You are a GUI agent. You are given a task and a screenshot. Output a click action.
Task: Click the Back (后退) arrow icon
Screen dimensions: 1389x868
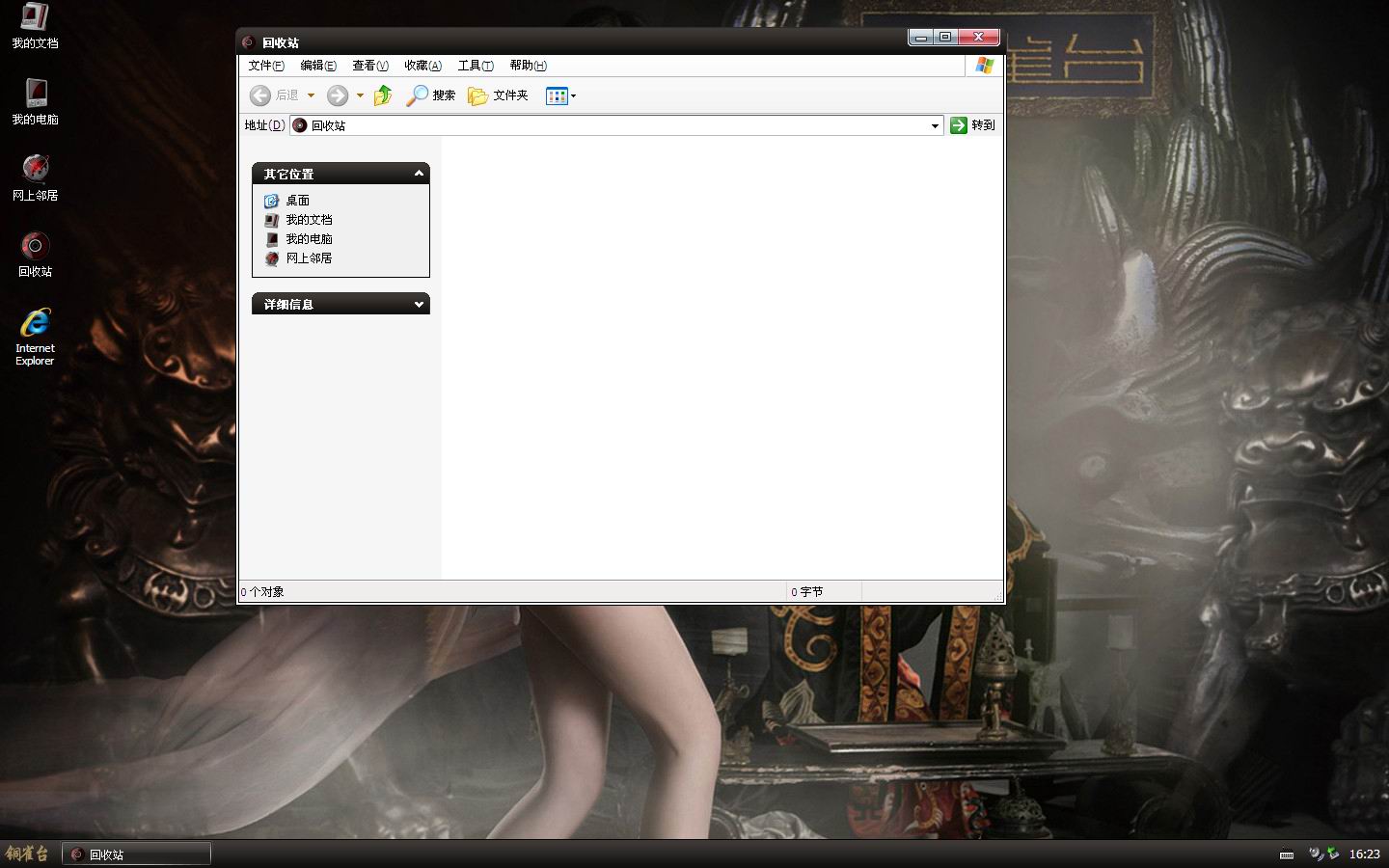point(259,95)
